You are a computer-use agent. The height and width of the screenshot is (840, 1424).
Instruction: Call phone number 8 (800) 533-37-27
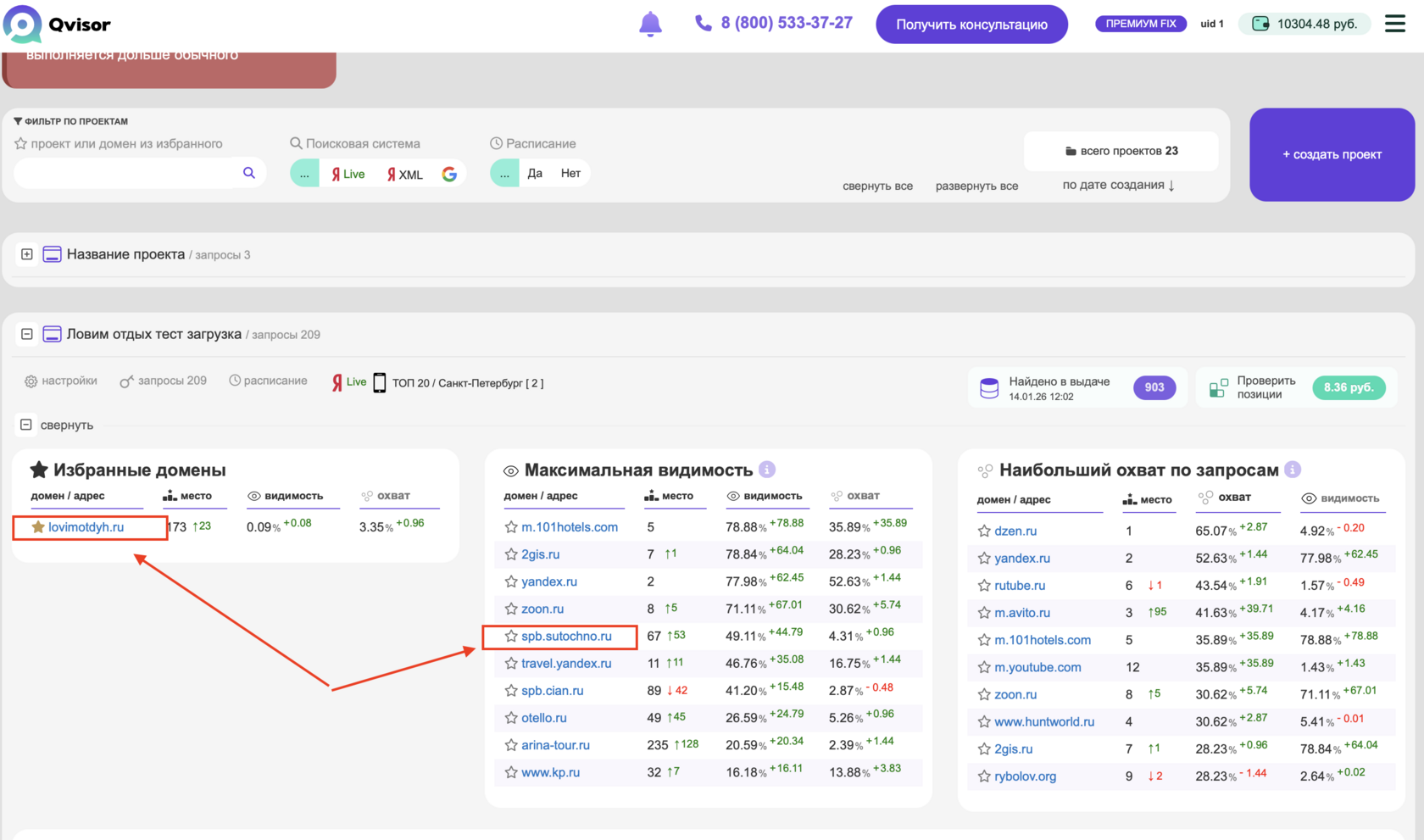[787, 23]
